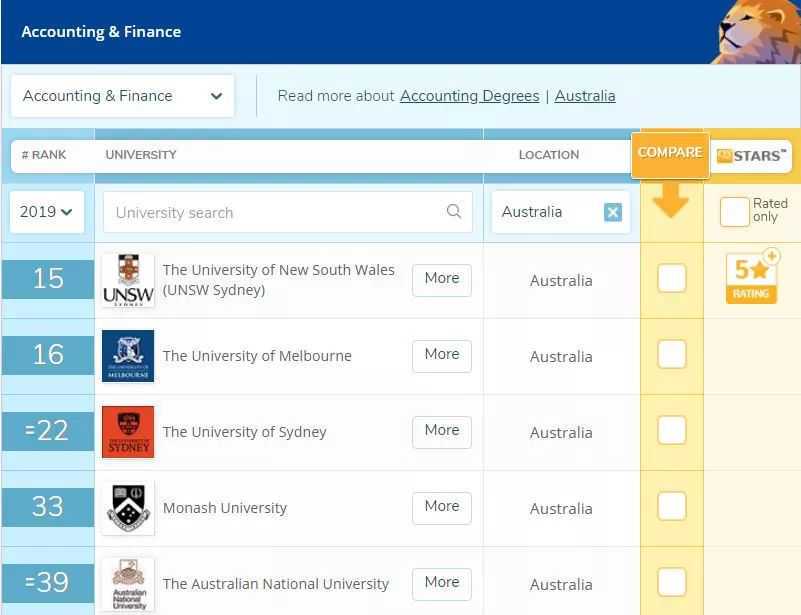801x615 pixels.
Task: Clear the Australia location filter with X
Action: click(x=613, y=212)
